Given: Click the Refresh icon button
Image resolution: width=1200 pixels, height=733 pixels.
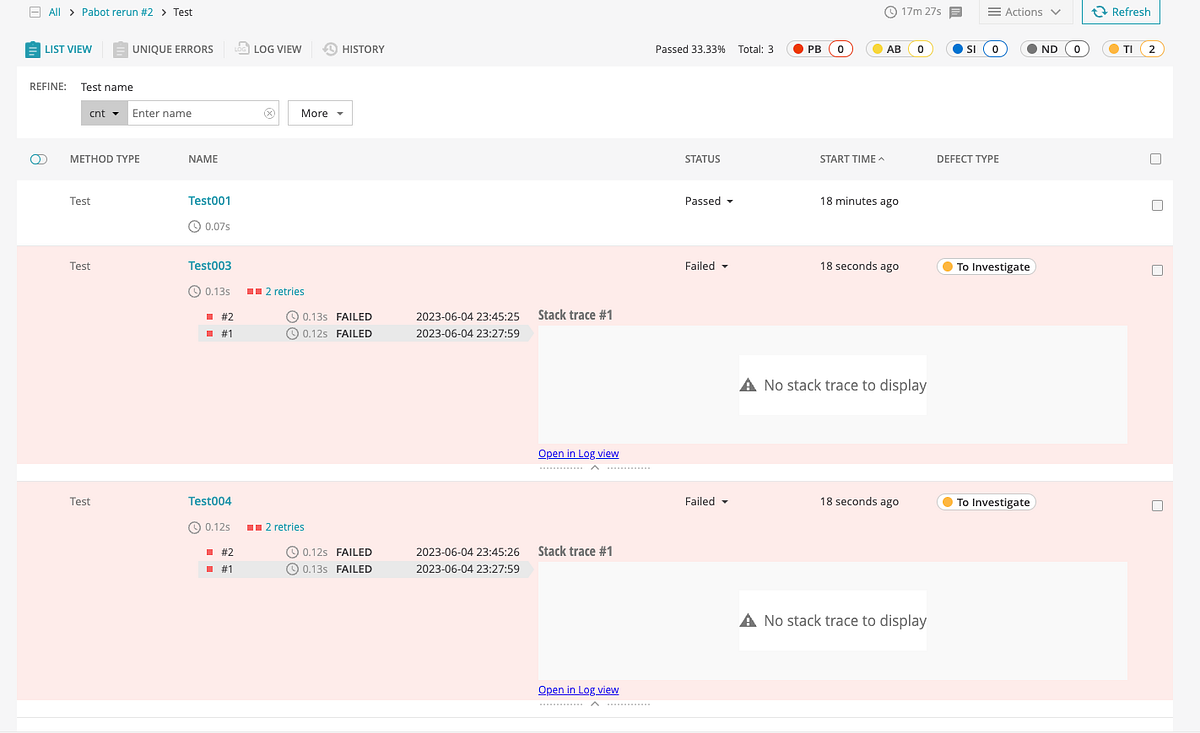Looking at the screenshot, I should click(1121, 12).
